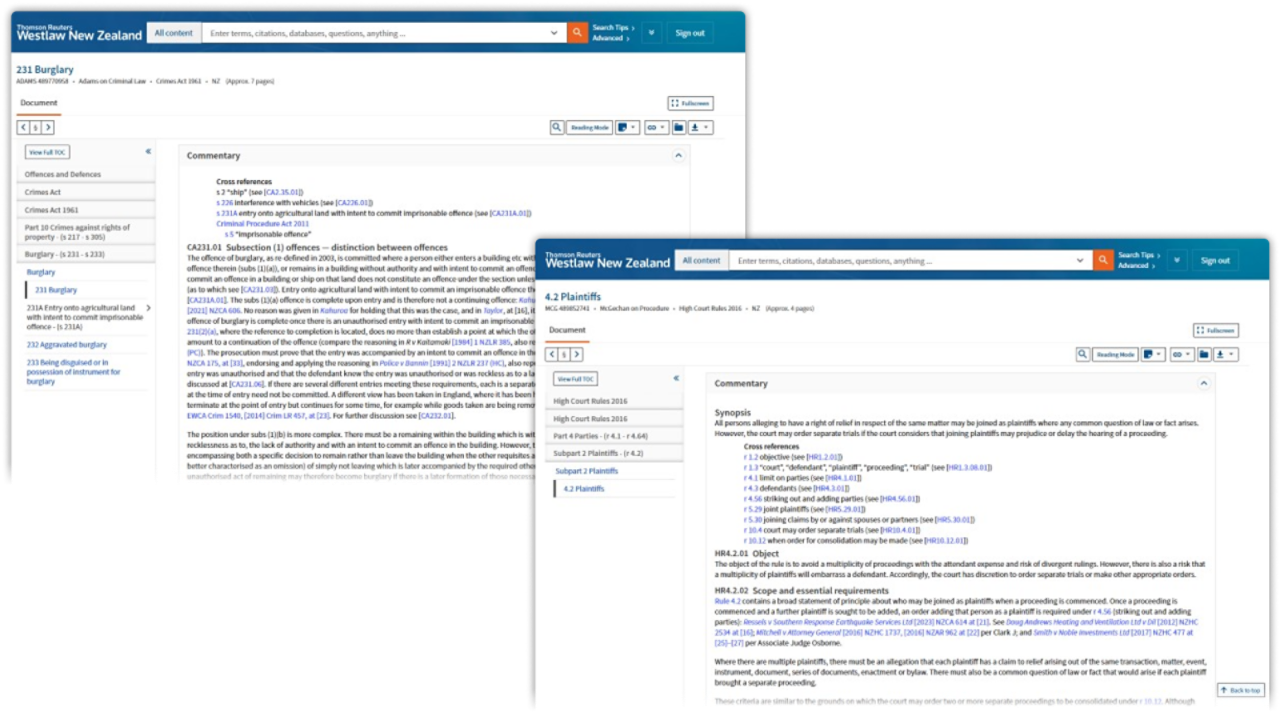Collapse table of contents sidebar in Plaintiffs window
Screen dimensions: 1280x720
click(676, 378)
